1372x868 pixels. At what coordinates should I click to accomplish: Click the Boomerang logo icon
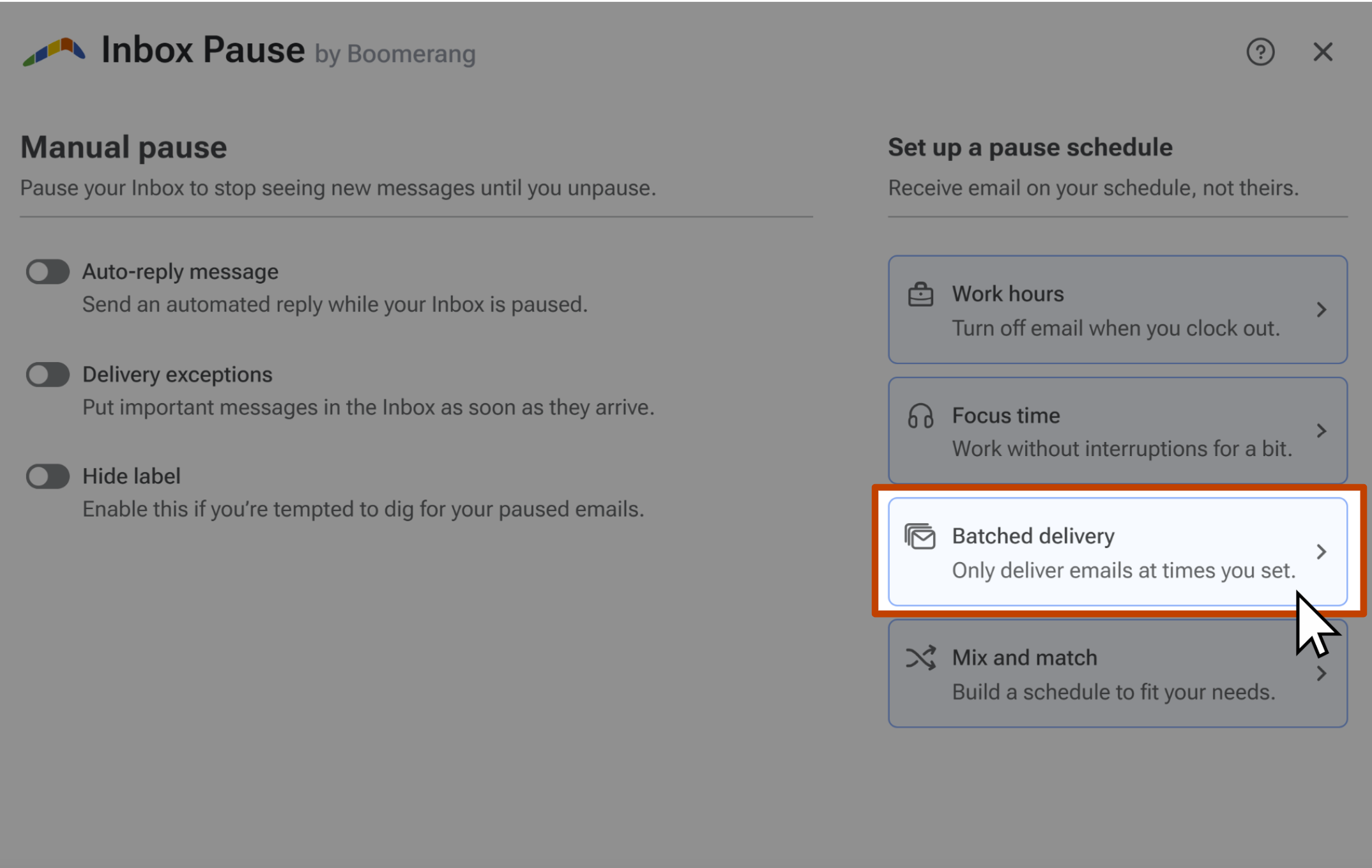54,52
